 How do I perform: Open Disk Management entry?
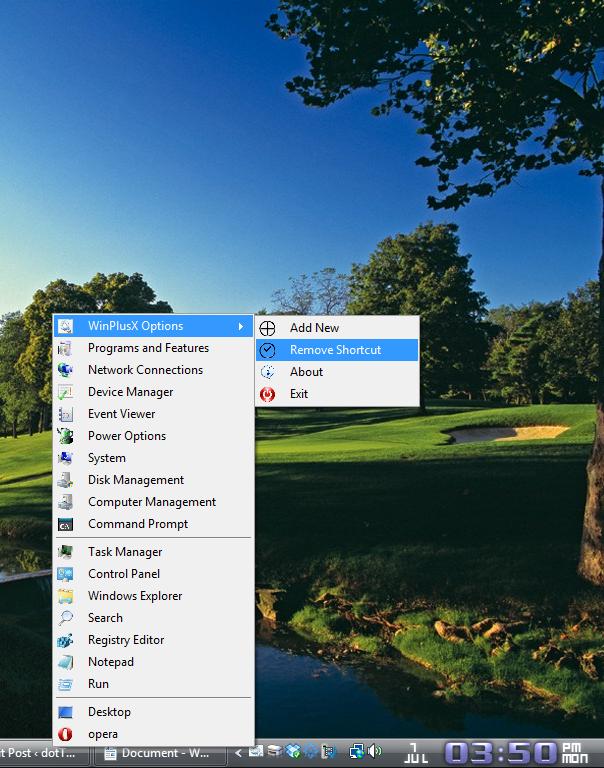(x=136, y=480)
